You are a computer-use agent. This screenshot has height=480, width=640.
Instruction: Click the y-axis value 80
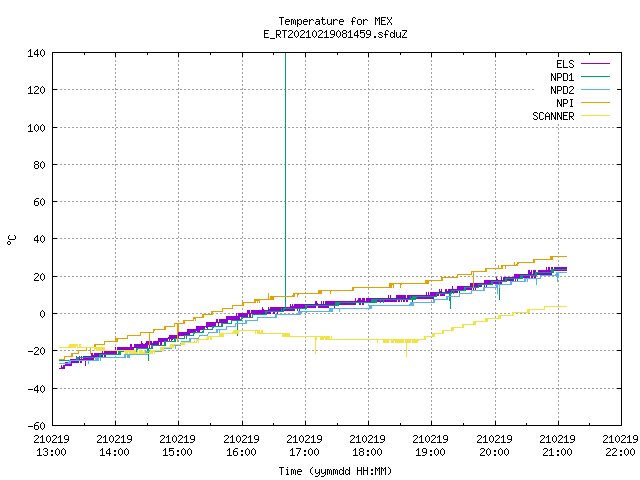click(39, 165)
